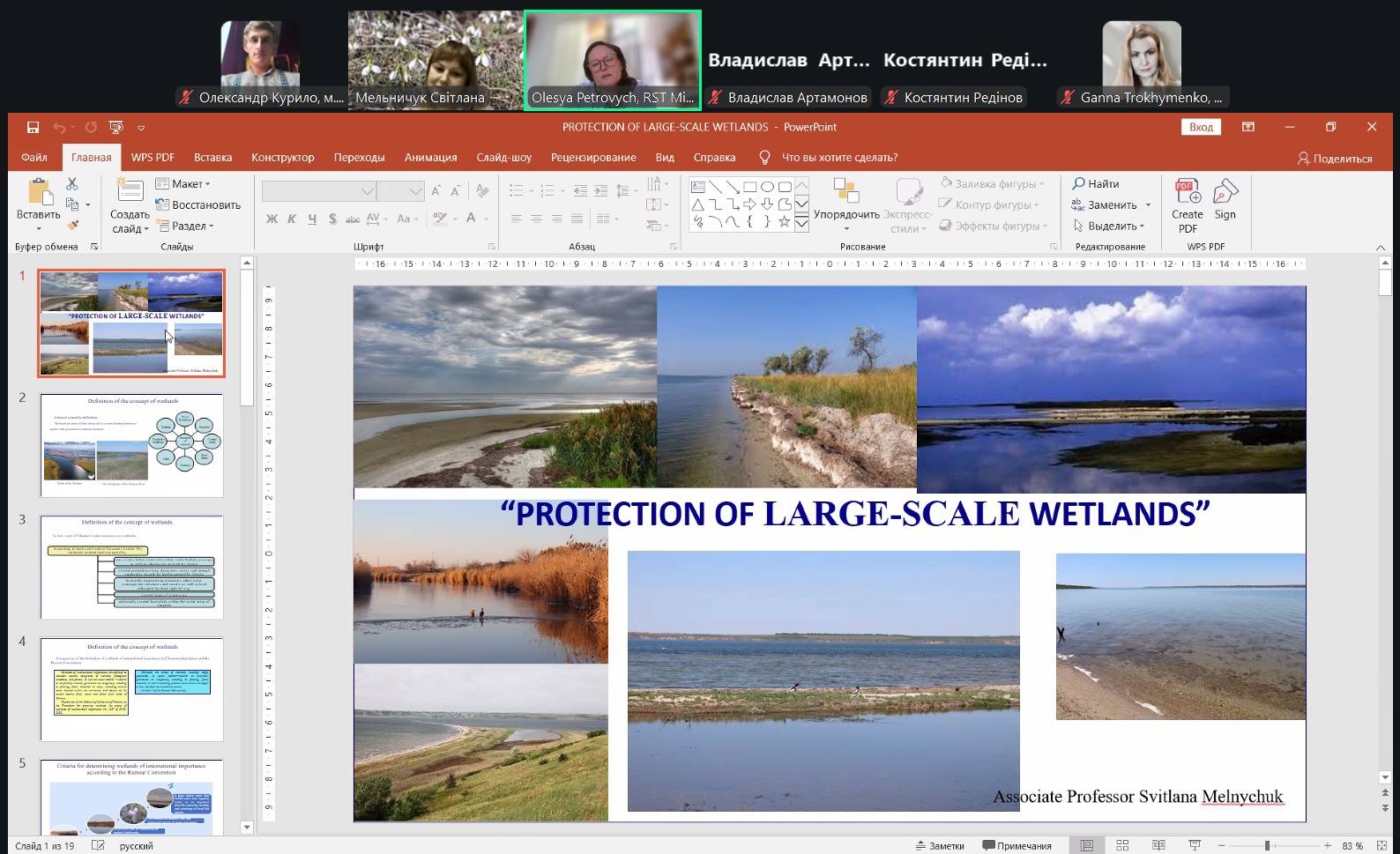
Task: Switch to slide sorter view icon
Action: (x=1122, y=846)
